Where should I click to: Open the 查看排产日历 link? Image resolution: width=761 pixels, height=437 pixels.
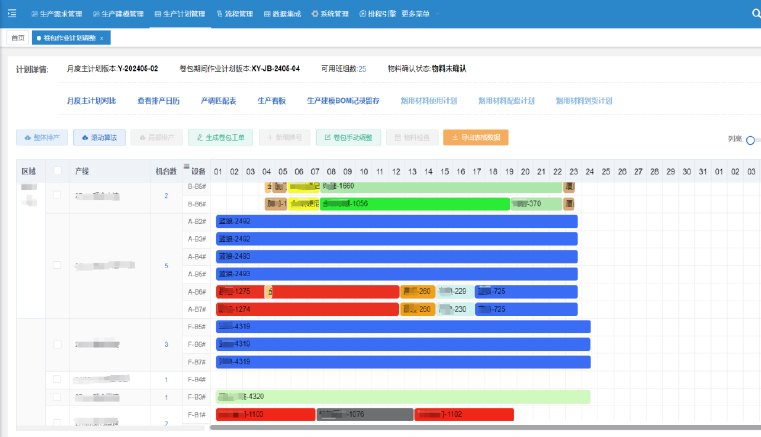click(158, 101)
